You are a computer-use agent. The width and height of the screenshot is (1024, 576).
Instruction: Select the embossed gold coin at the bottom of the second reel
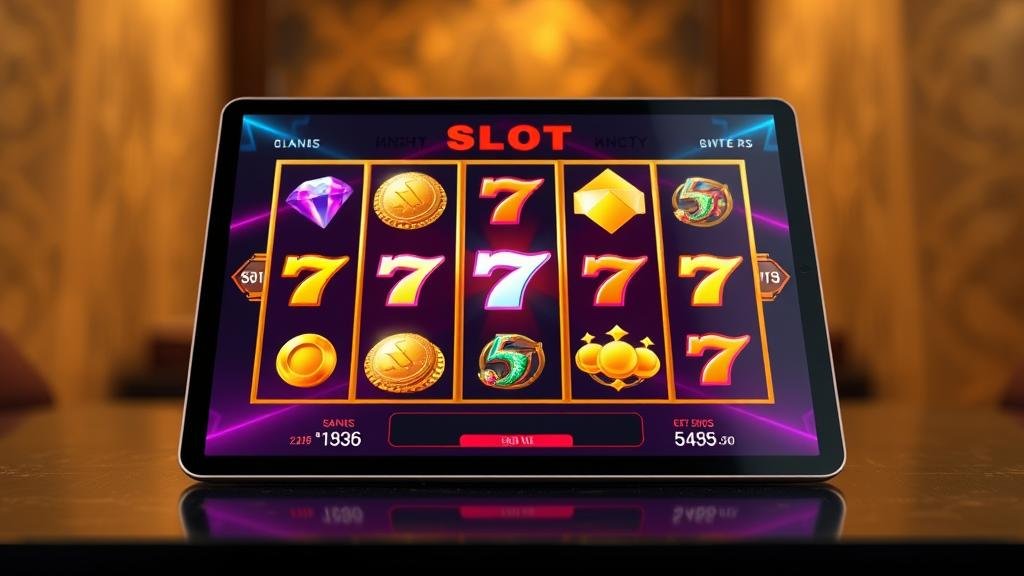(404, 362)
